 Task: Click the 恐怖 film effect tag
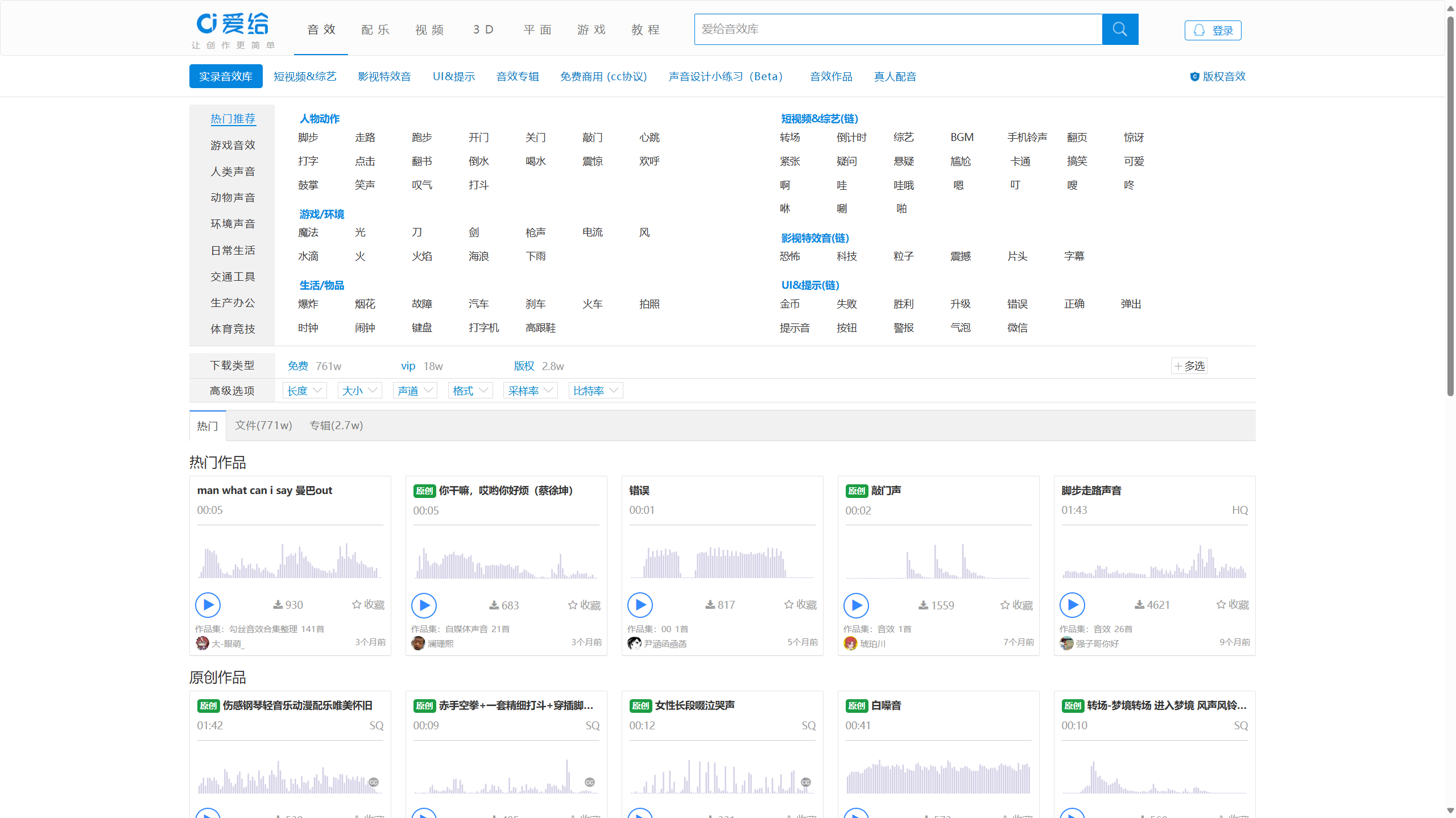(789, 256)
